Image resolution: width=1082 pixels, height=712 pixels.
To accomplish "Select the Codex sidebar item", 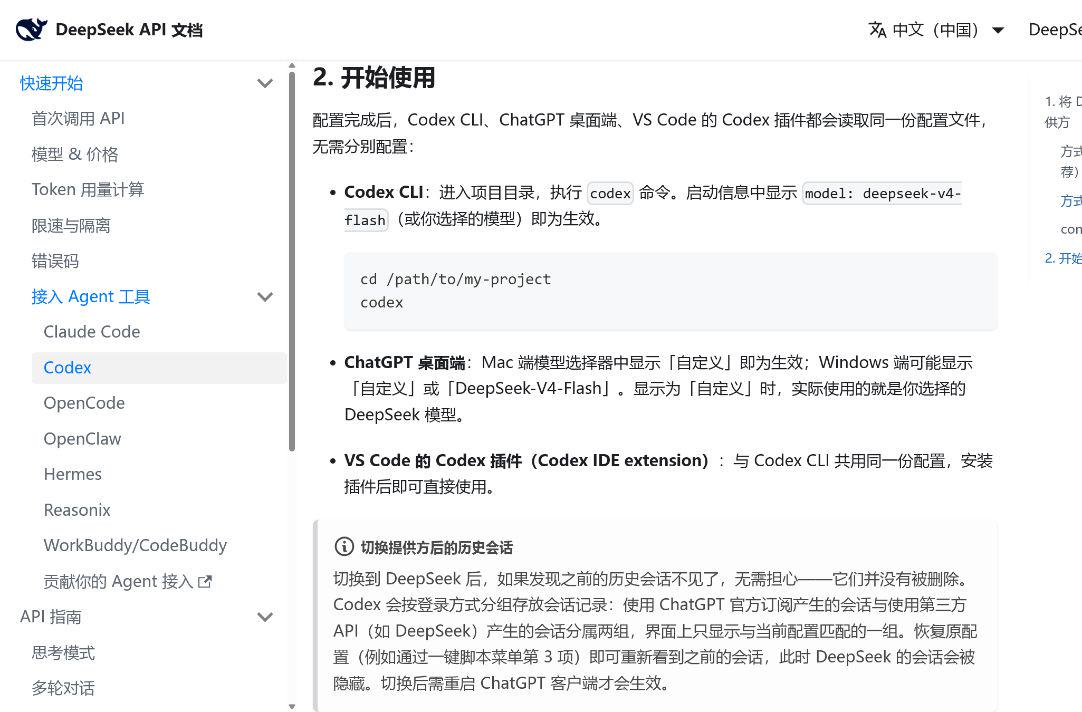I will (159, 368).
